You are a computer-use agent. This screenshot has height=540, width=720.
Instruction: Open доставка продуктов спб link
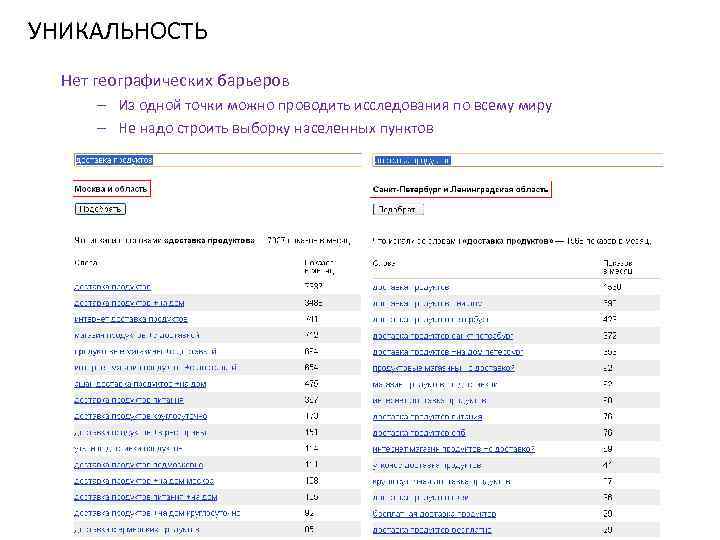pyautogui.click(x=420, y=432)
